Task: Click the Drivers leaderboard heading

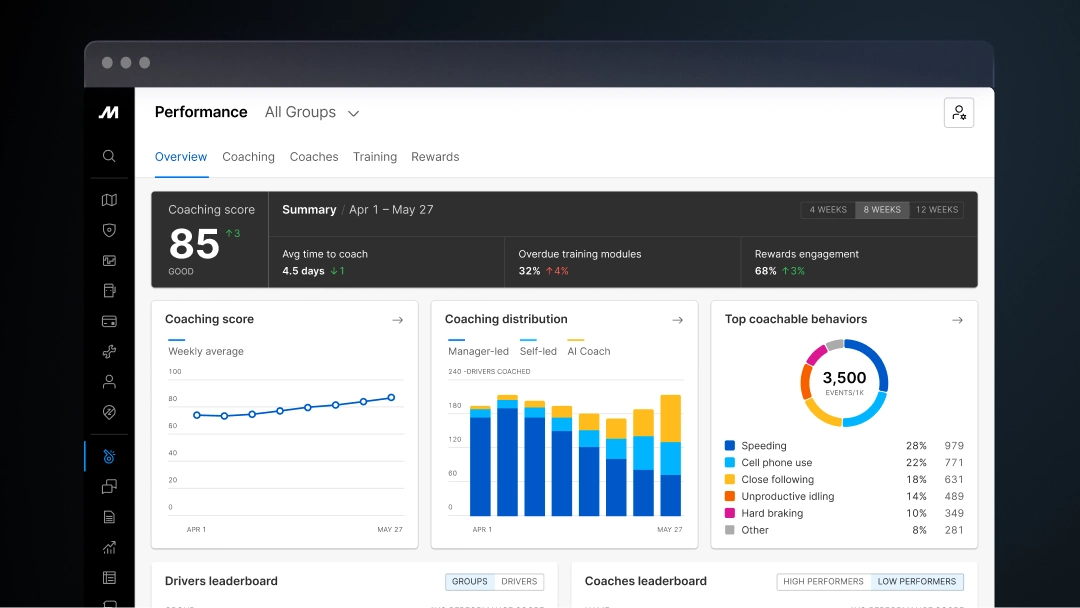Action: 221,581
